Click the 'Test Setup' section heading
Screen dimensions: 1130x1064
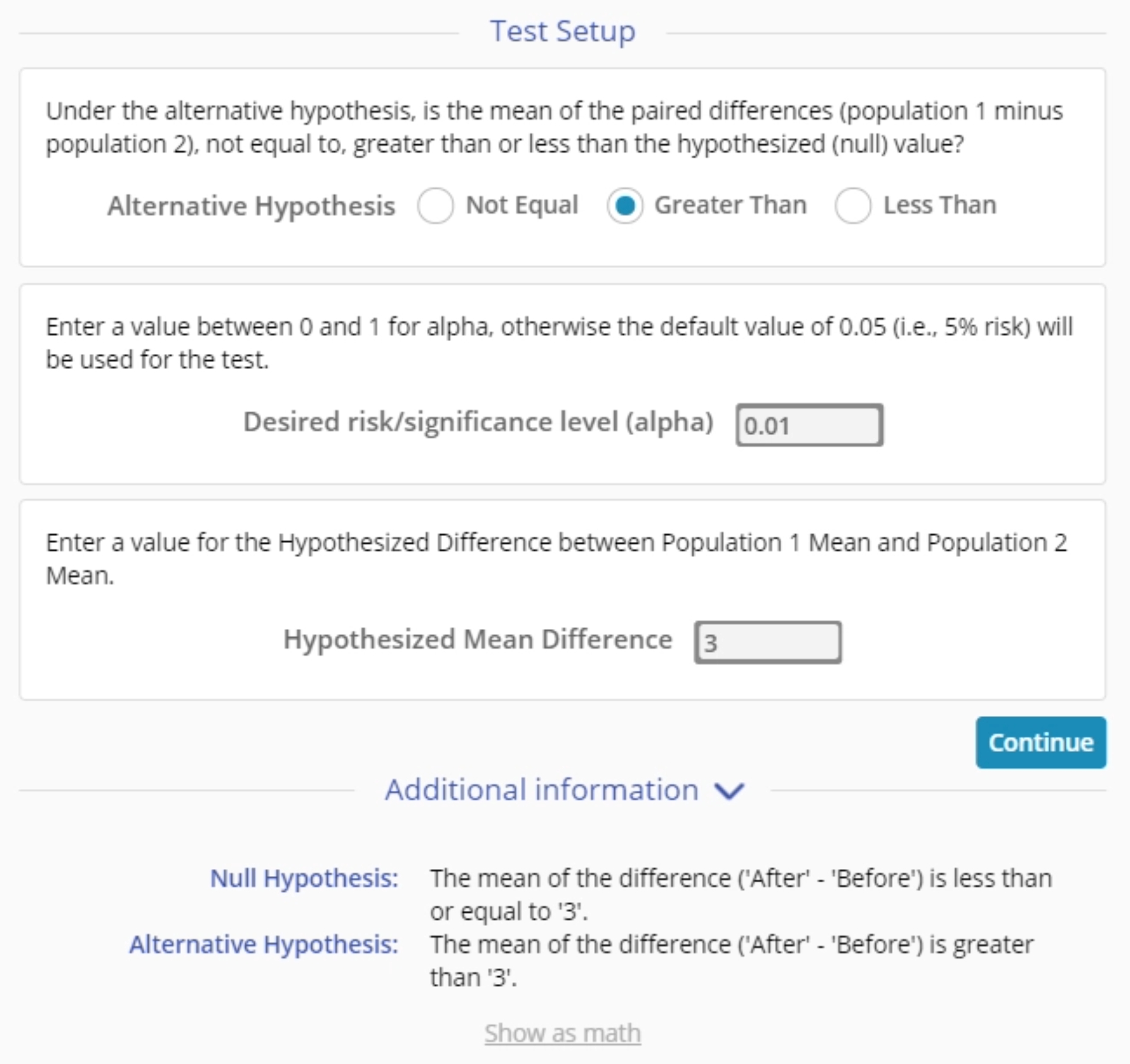[x=562, y=31]
